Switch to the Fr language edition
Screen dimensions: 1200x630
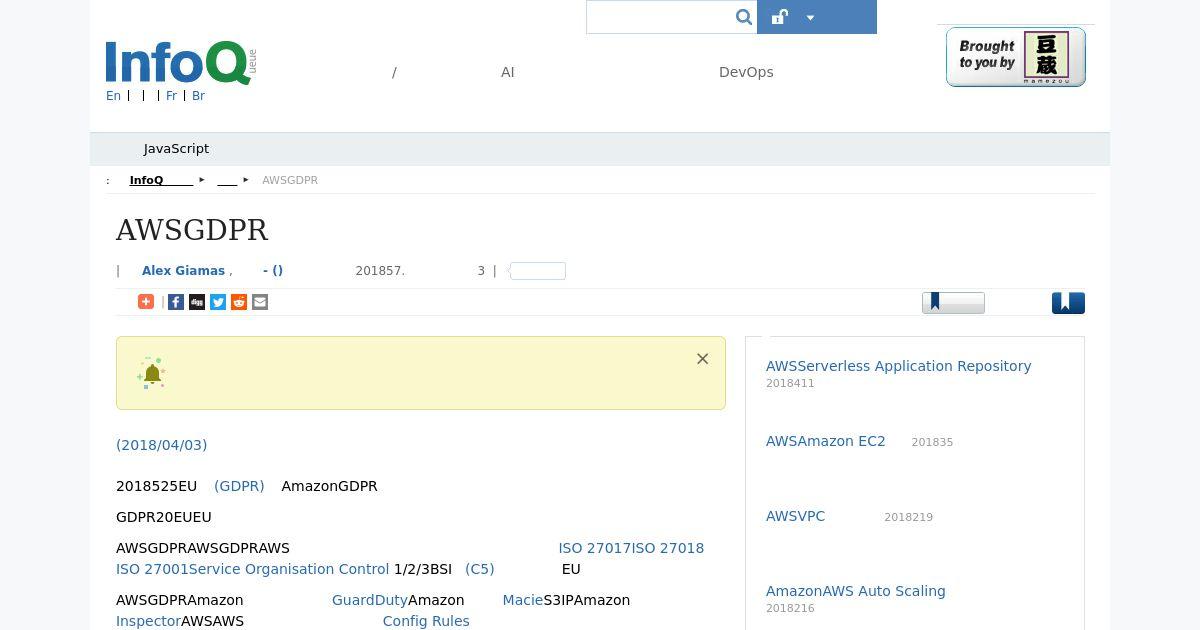pos(171,96)
